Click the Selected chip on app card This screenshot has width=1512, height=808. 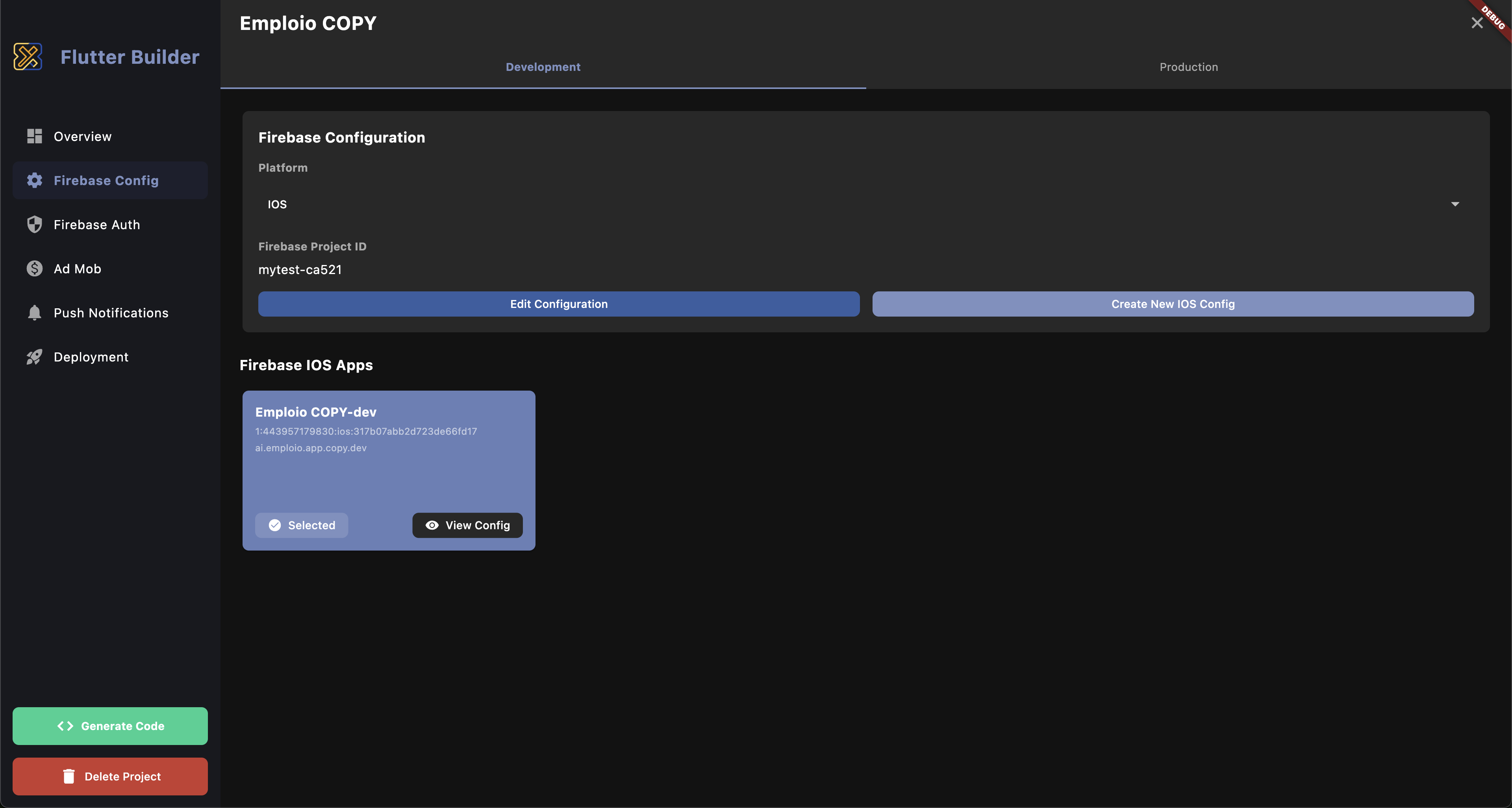[x=302, y=525]
